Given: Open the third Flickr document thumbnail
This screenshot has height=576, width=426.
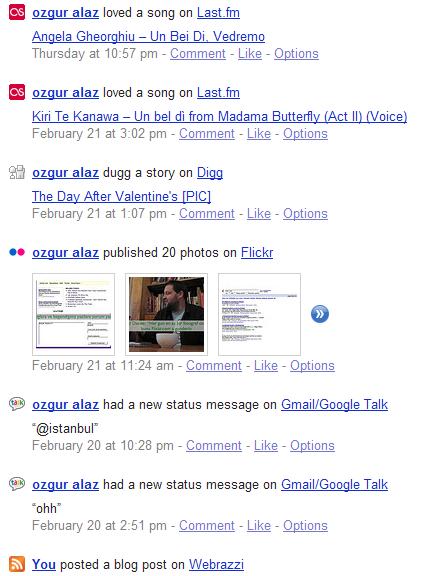Looking at the screenshot, I should tap(259, 314).
